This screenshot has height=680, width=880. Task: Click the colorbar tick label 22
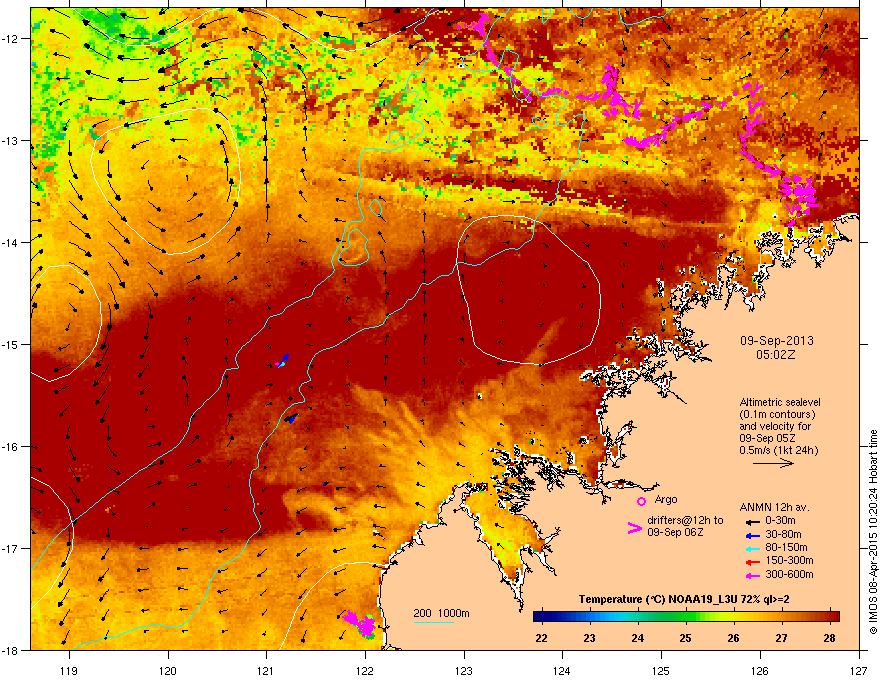tap(541, 637)
